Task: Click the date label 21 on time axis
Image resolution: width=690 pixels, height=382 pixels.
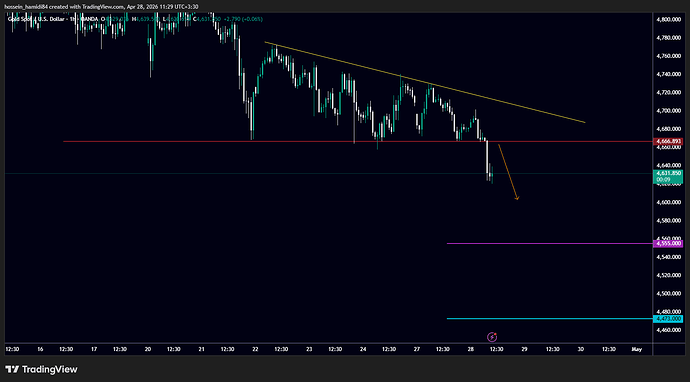Action: point(202,349)
